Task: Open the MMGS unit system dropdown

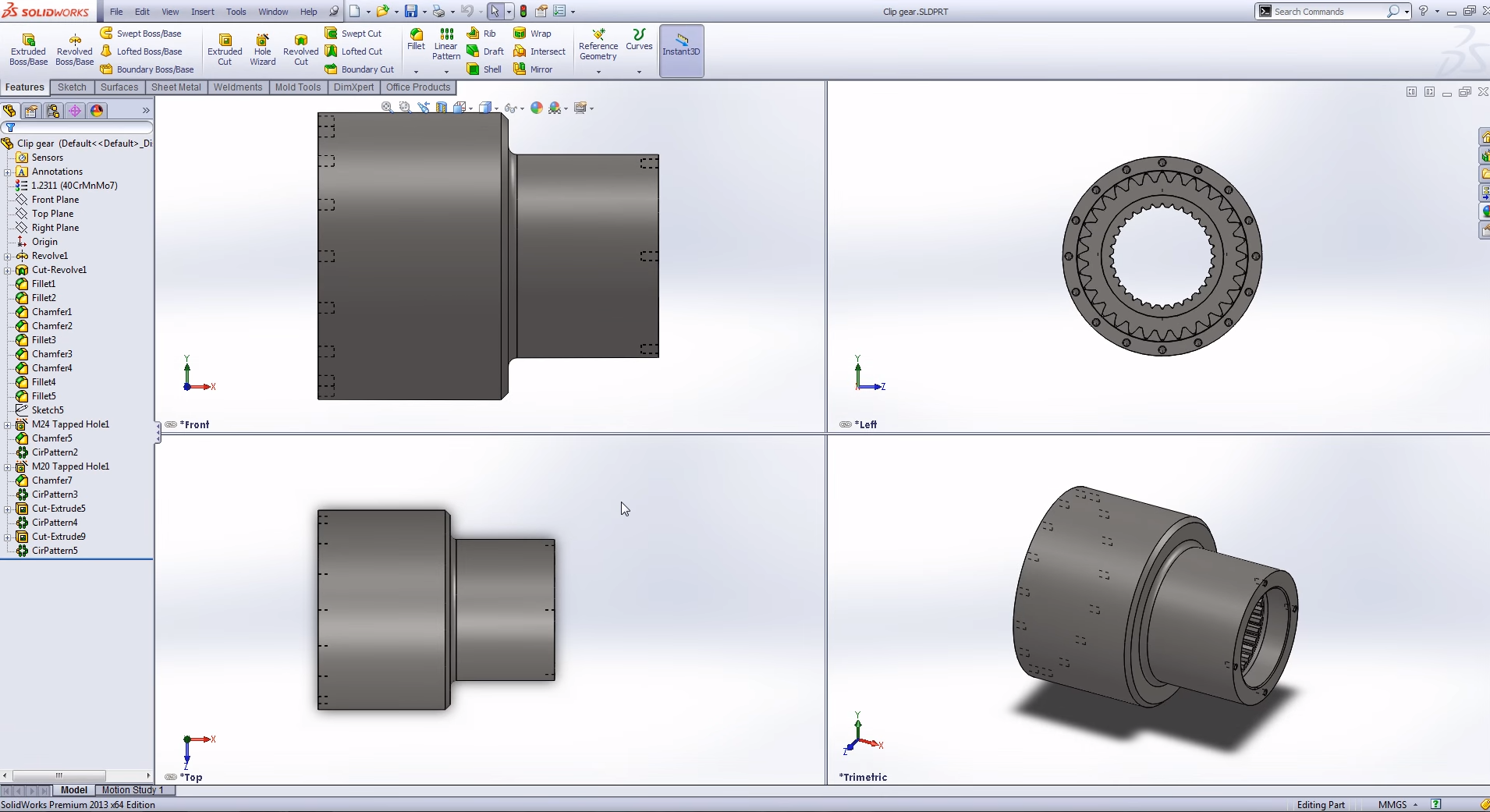Action: pyautogui.click(x=1398, y=805)
